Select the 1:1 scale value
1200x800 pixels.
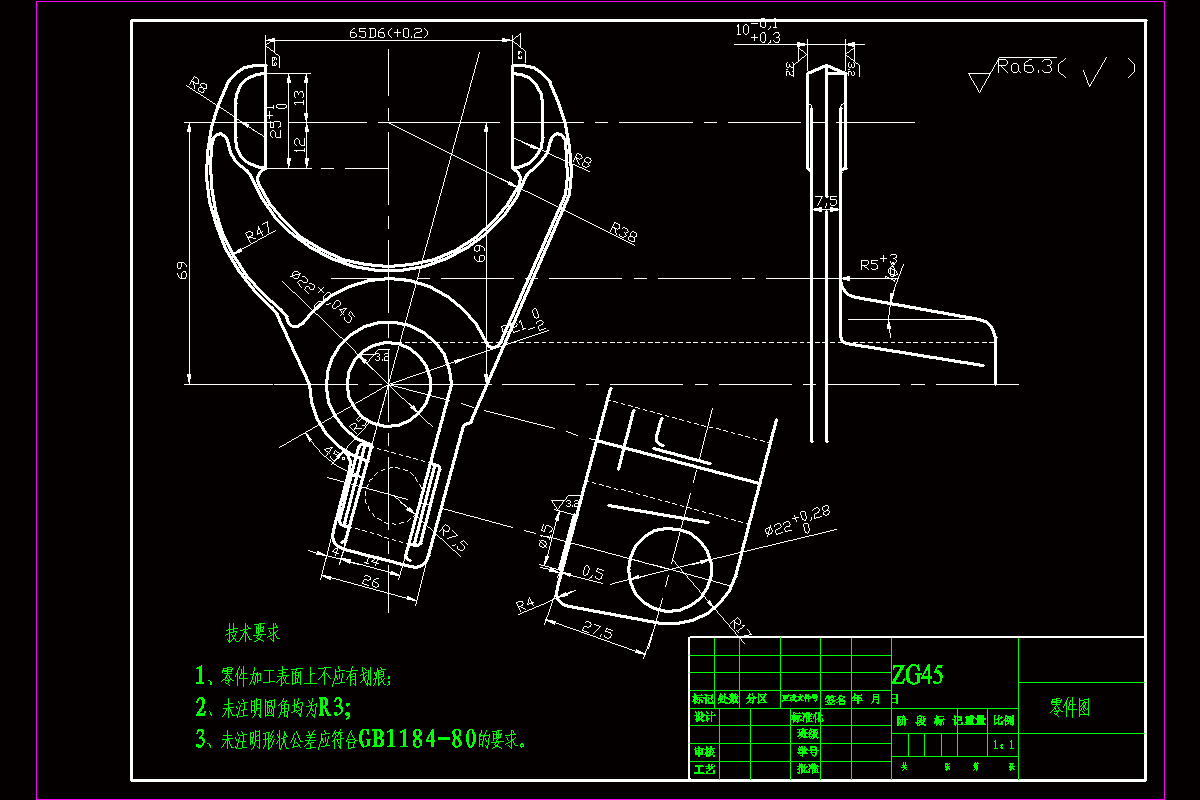click(1003, 745)
